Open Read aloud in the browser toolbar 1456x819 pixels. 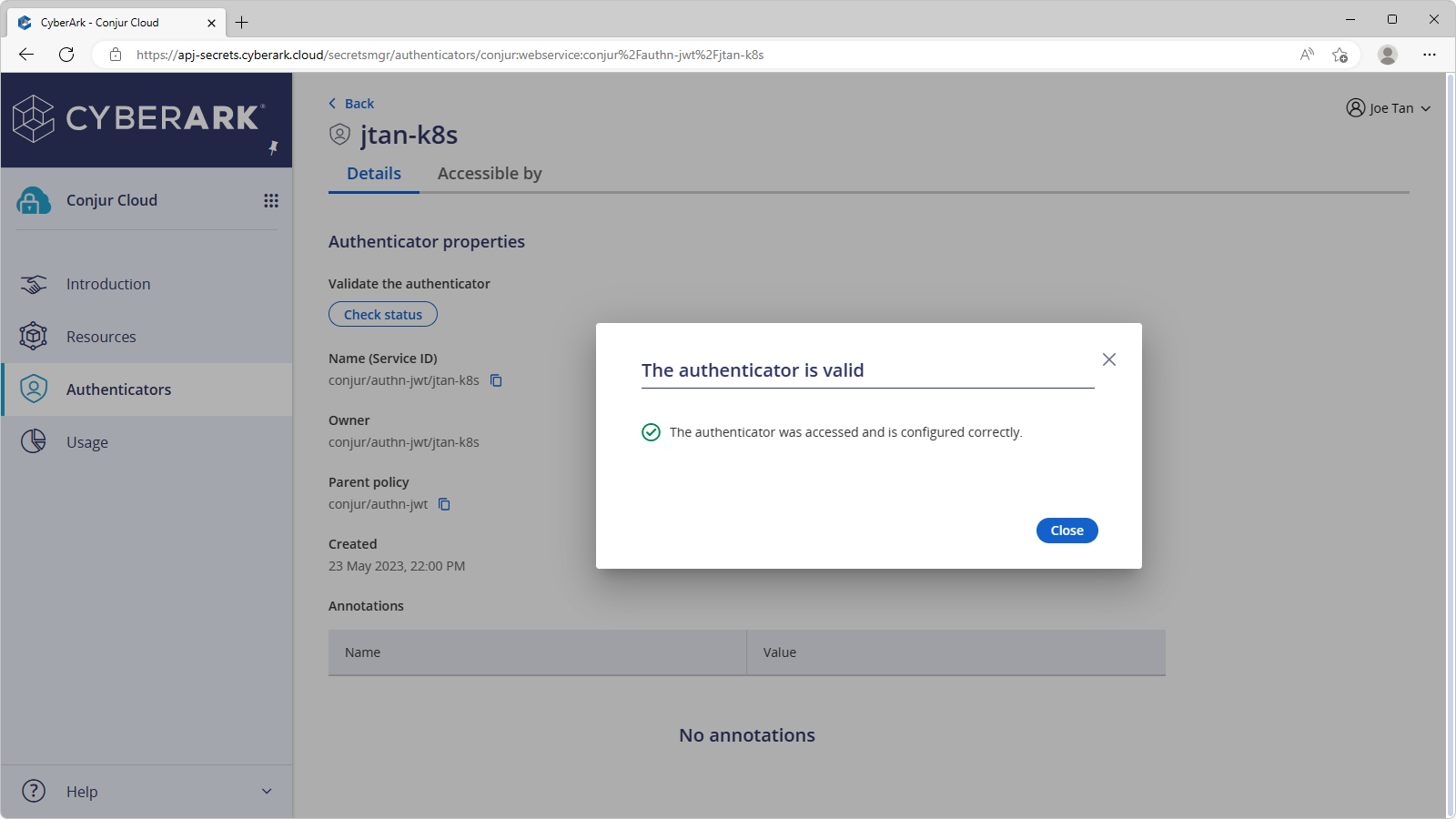[x=1307, y=54]
